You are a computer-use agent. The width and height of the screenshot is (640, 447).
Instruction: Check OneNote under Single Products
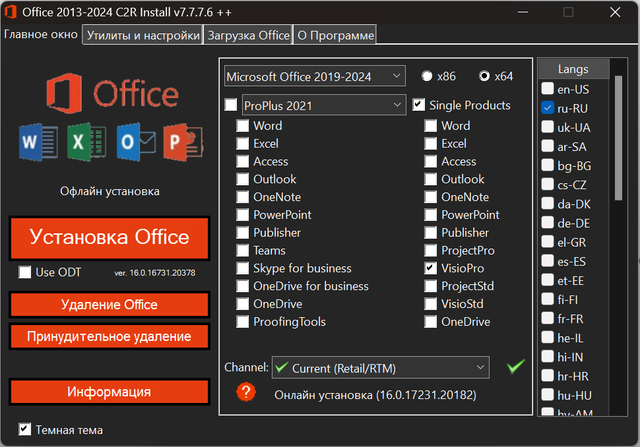(430, 197)
